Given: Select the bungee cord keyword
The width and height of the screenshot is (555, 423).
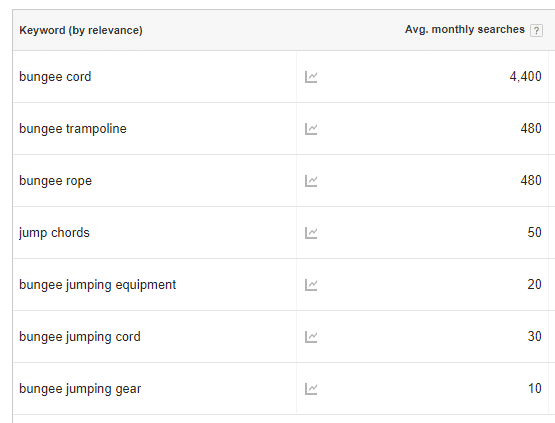Looking at the screenshot, I should [x=55, y=77].
